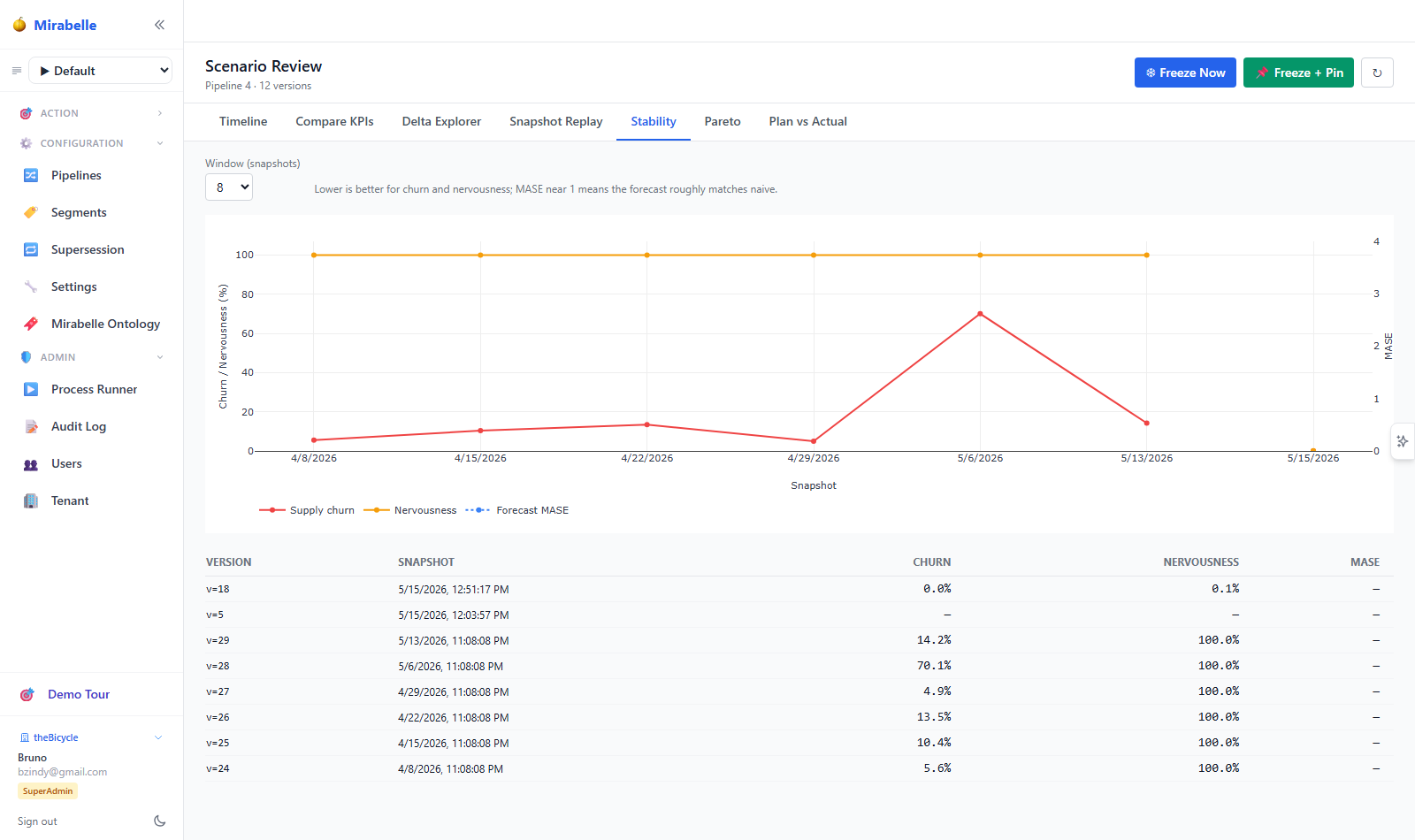Viewport: 1415px width, 840px height.
Task: Click the Freeze Now button
Action: 1185,73
